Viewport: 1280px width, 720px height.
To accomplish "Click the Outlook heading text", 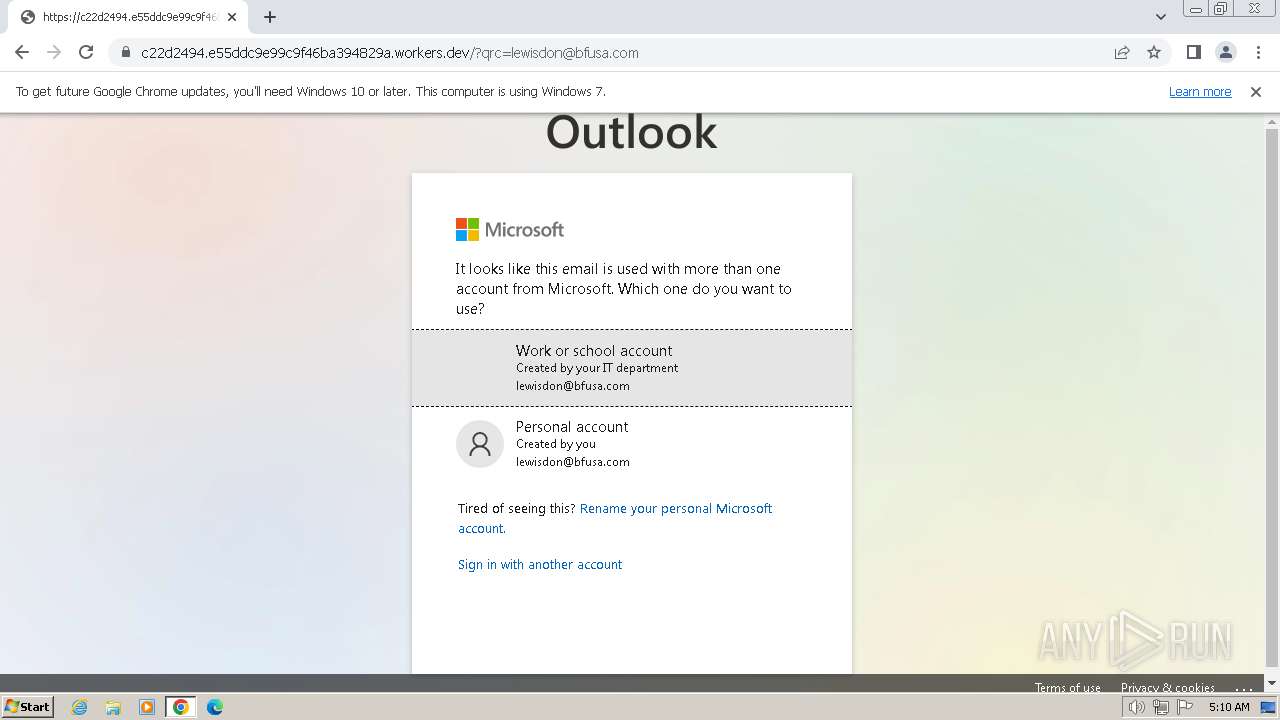I will 632,132.
